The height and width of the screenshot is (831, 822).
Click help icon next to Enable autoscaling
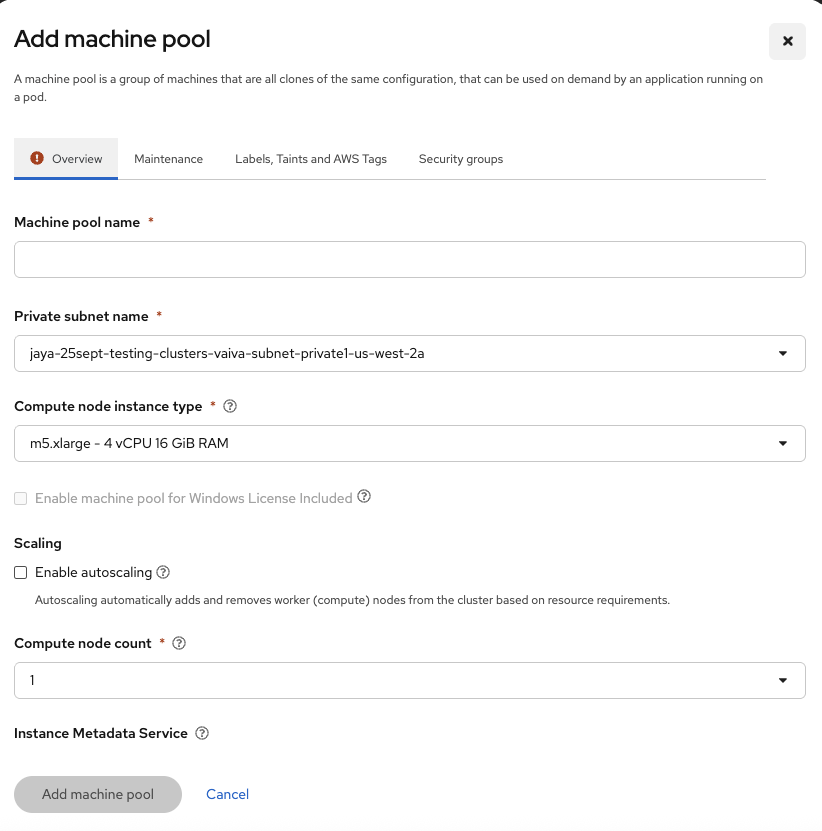164,573
